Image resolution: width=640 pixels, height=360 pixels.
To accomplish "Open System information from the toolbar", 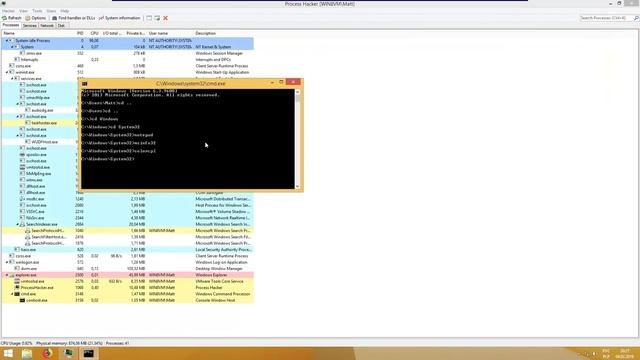I will point(120,18).
